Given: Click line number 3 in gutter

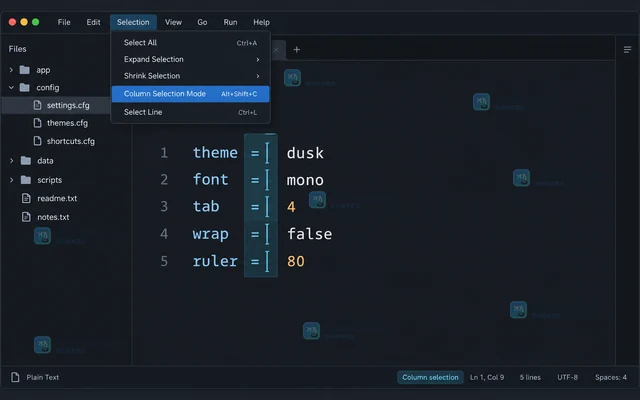Looking at the screenshot, I should pyautogui.click(x=164, y=207).
